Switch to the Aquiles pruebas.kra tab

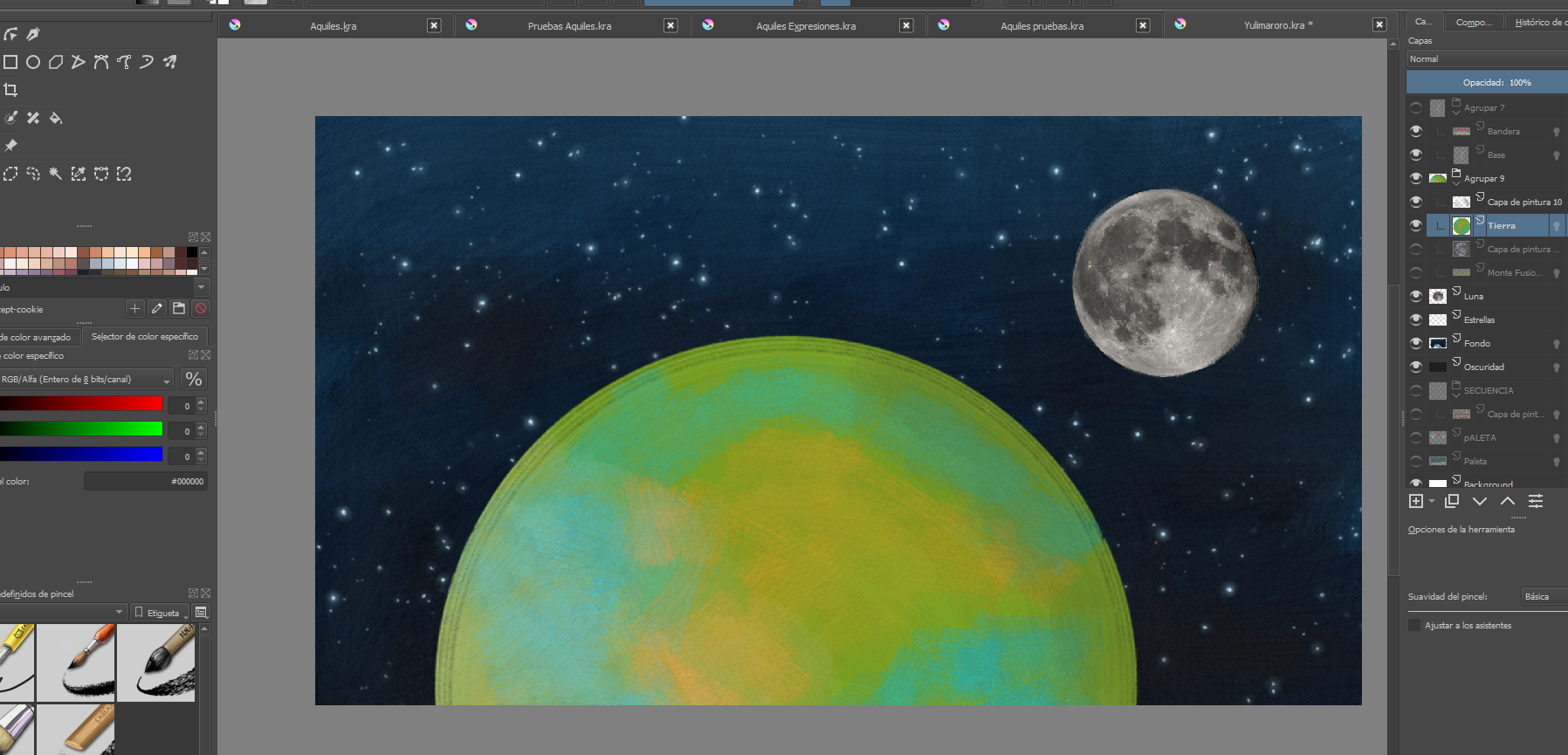1042,26
